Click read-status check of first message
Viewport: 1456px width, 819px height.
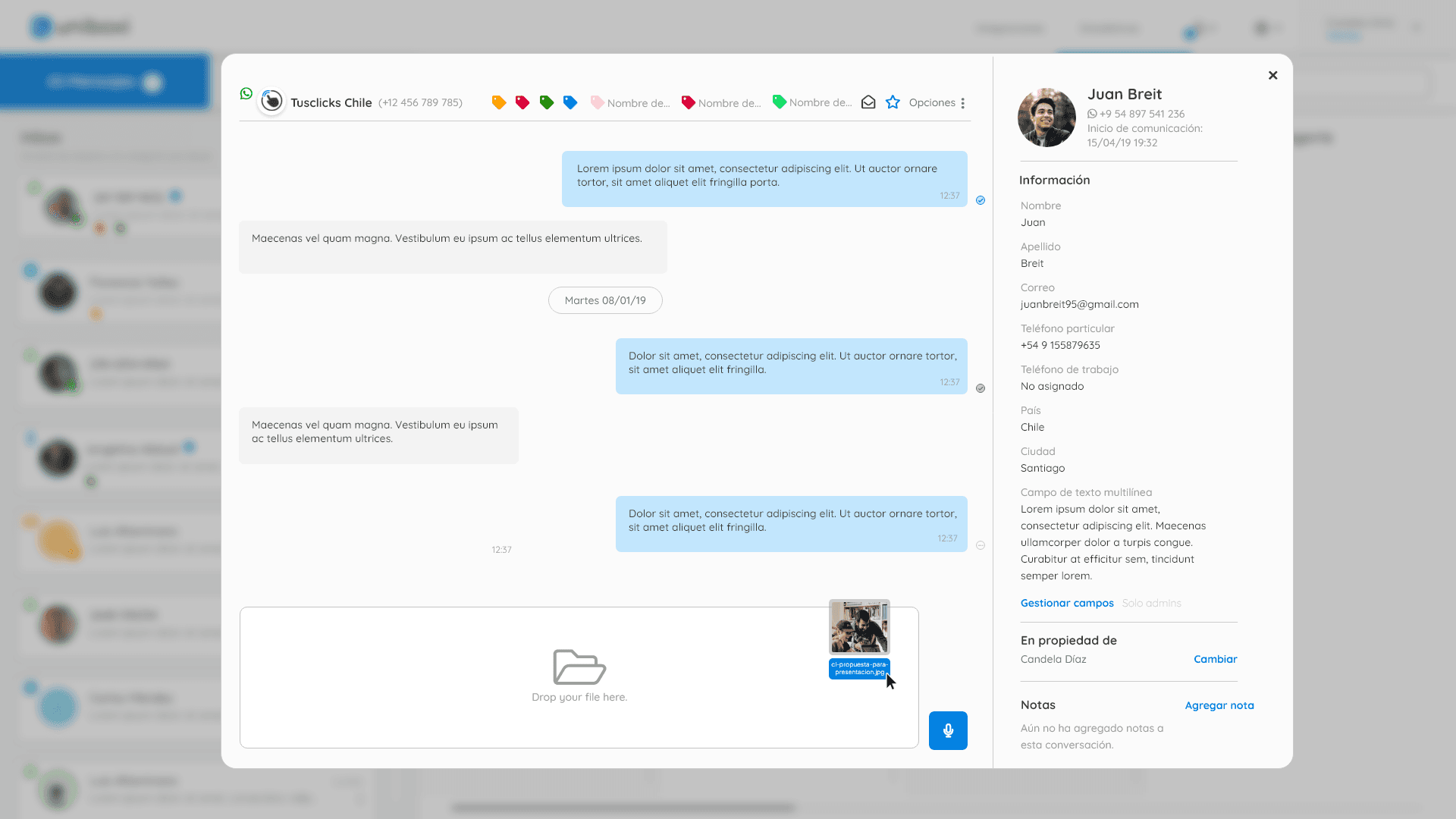pos(981,200)
